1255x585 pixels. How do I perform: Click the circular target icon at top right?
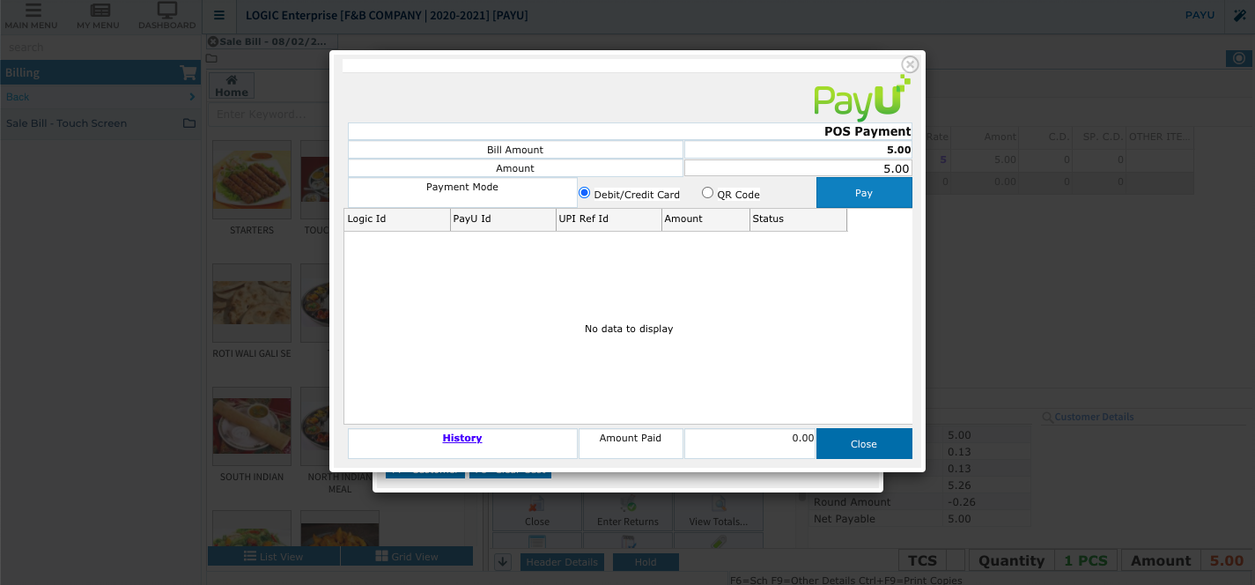(1239, 59)
